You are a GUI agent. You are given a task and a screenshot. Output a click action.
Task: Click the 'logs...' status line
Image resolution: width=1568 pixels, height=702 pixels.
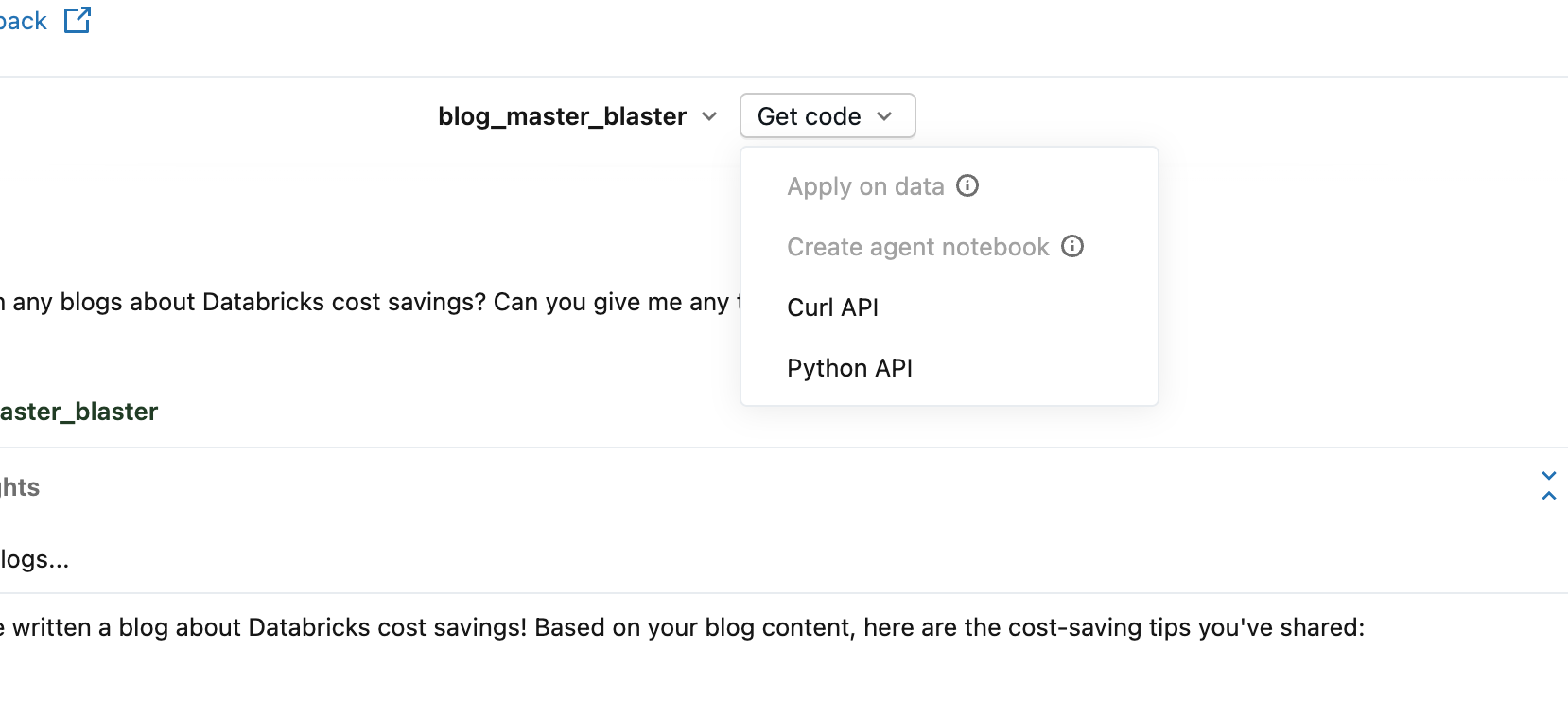coord(35,559)
